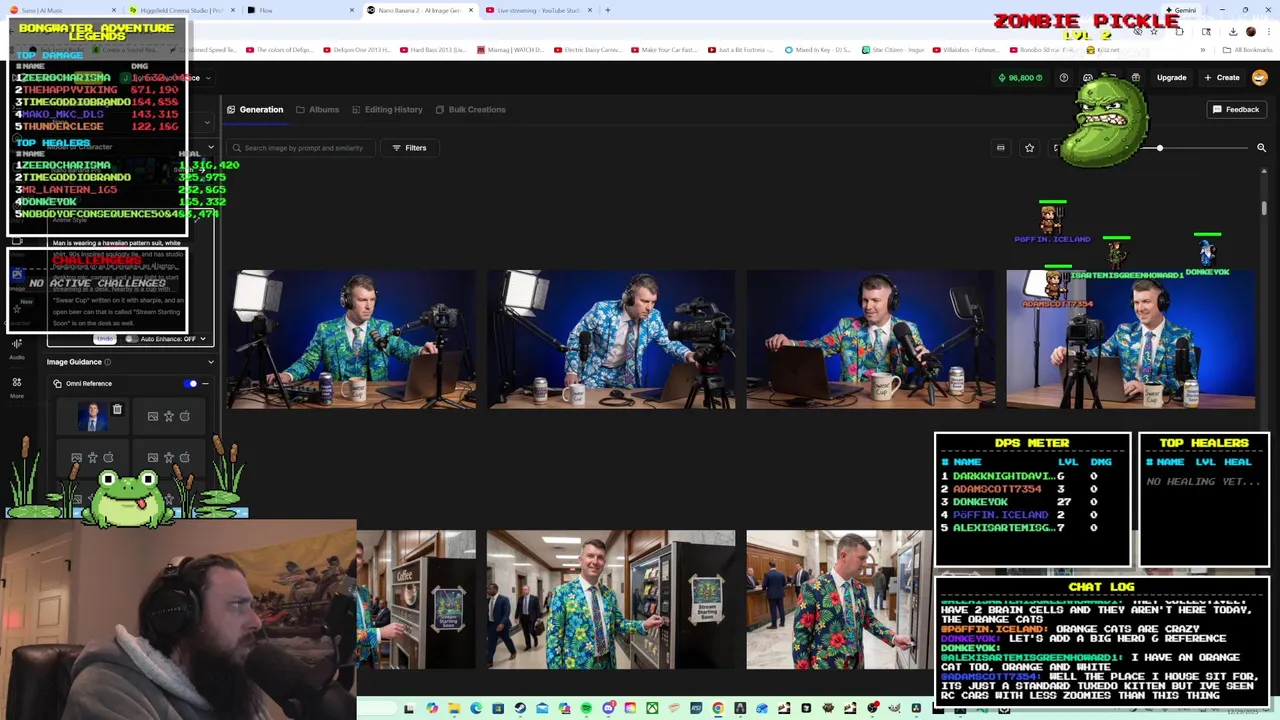Viewport: 1280px width, 720px height.
Task: Click the search image by prompt field
Action: (303, 148)
